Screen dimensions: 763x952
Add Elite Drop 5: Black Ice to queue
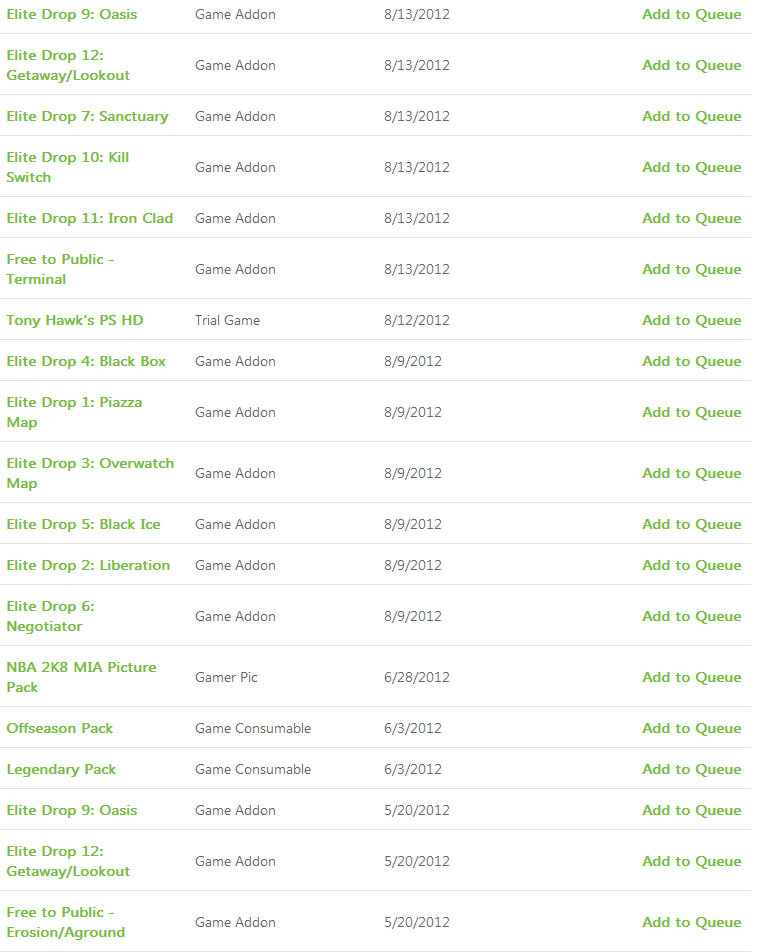[x=691, y=524]
